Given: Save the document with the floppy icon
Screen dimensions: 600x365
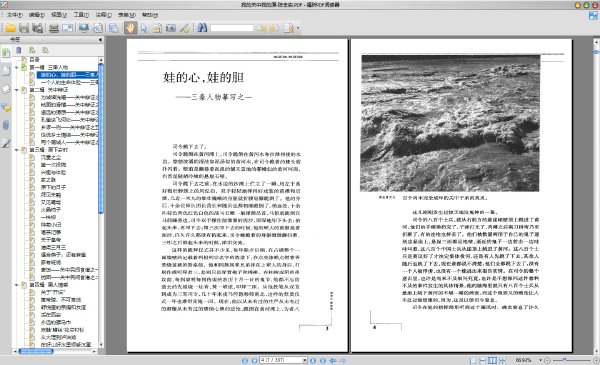Looking at the screenshot, I should (x=24, y=28).
